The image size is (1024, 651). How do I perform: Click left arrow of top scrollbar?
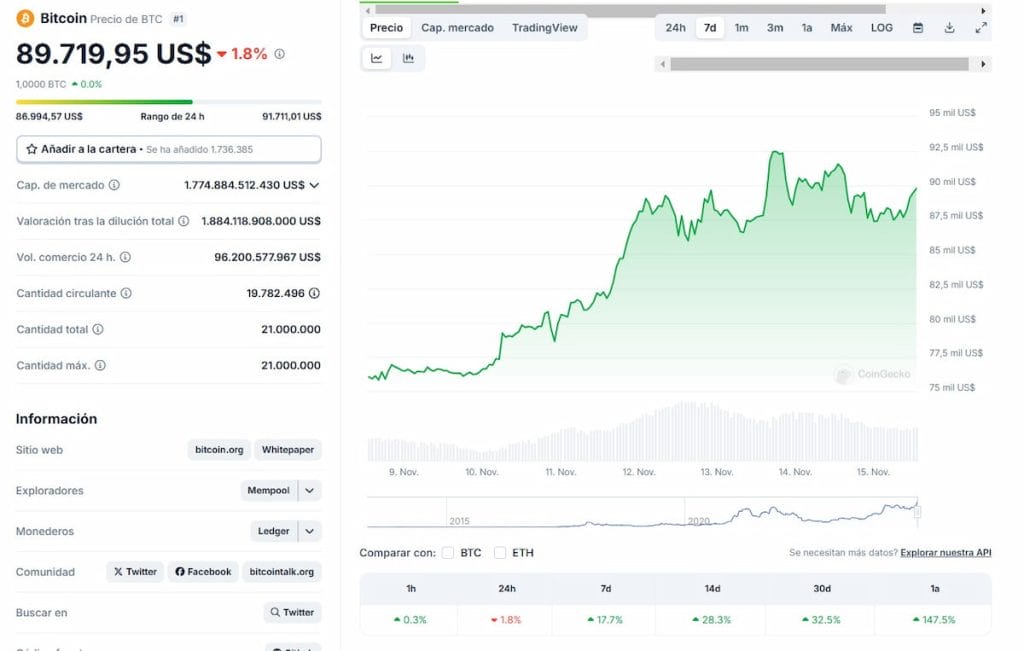coord(368,10)
